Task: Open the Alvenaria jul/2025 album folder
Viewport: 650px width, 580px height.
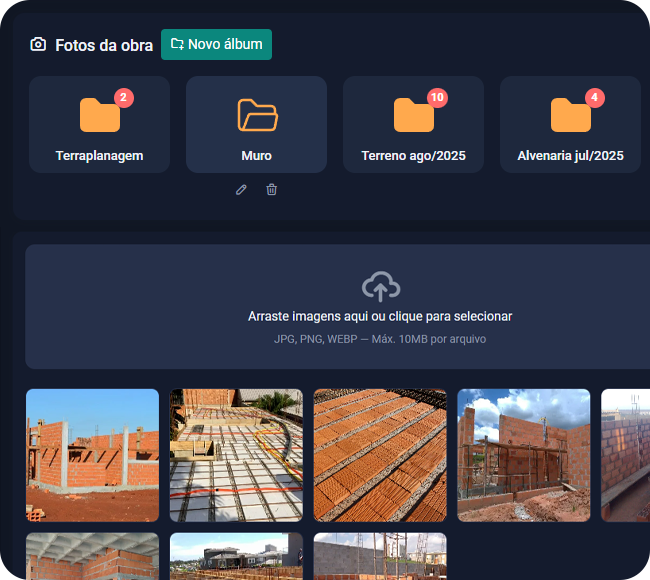Action: pos(570,124)
